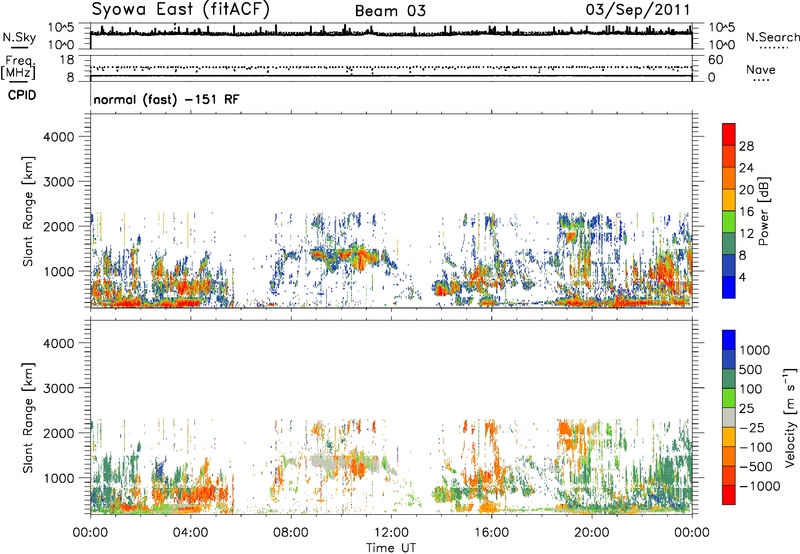Click the 'CPID' row label
Image resolution: width=800 pixels, height=554 pixels.
pos(21,95)
